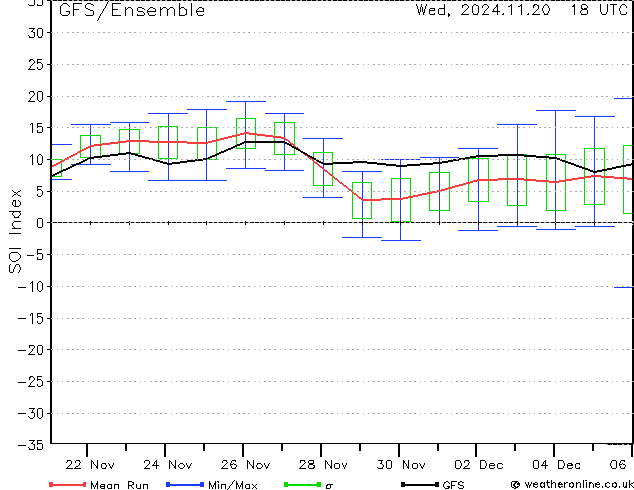Click the 'SOI Index' axis label
The height and width of the screenshot is (490, 634).
[15, 231]
